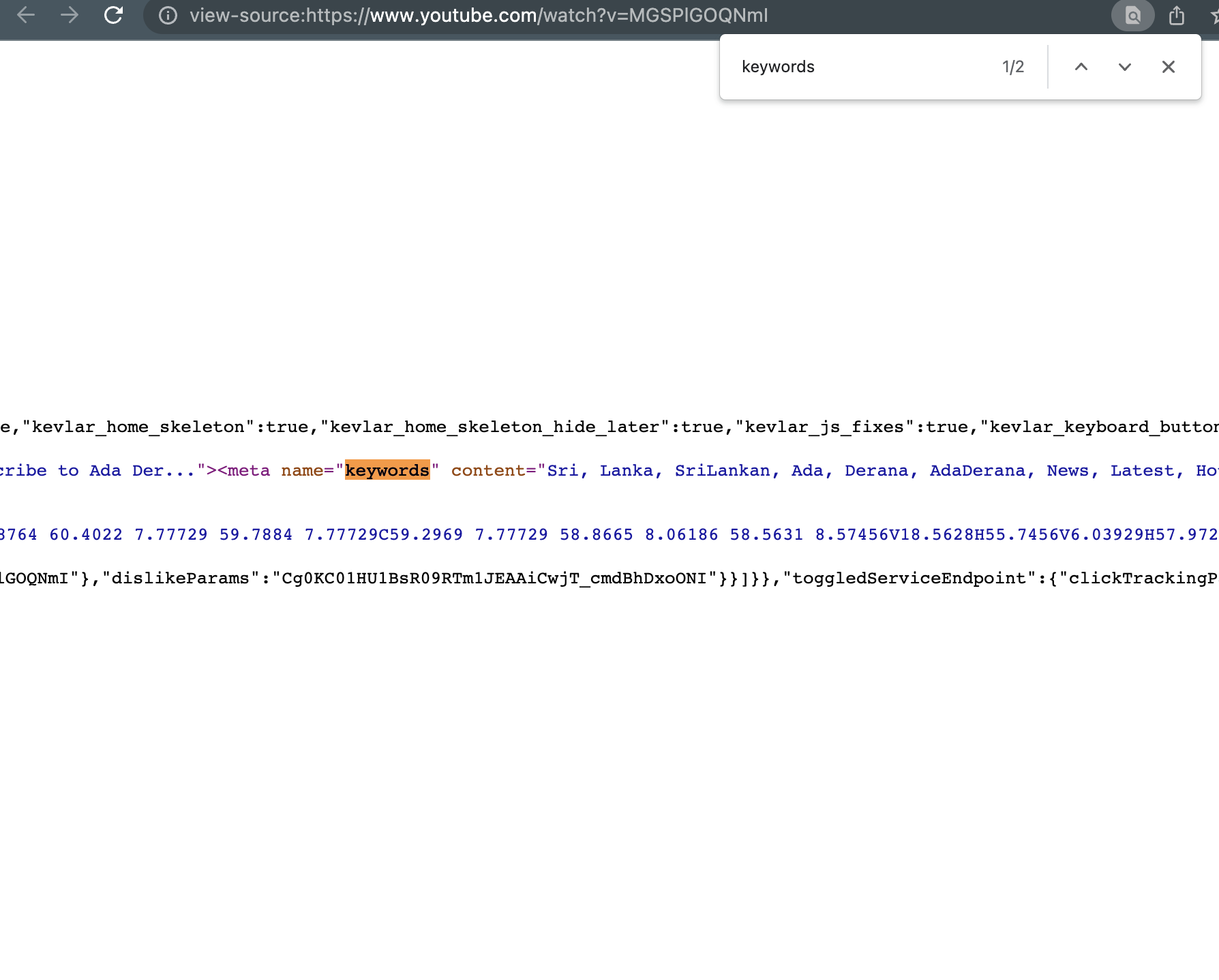Click '<meta' tag text in source
The image size is (1219, 980).
click(243, 470)
